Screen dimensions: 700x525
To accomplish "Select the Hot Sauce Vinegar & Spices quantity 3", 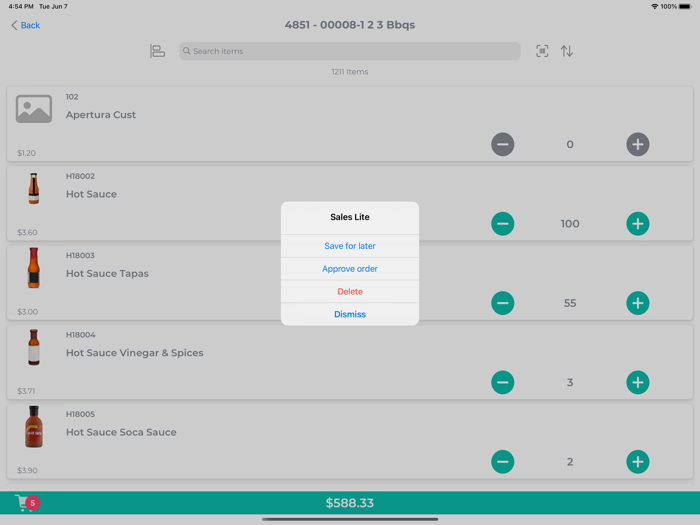I will [570, 383].
